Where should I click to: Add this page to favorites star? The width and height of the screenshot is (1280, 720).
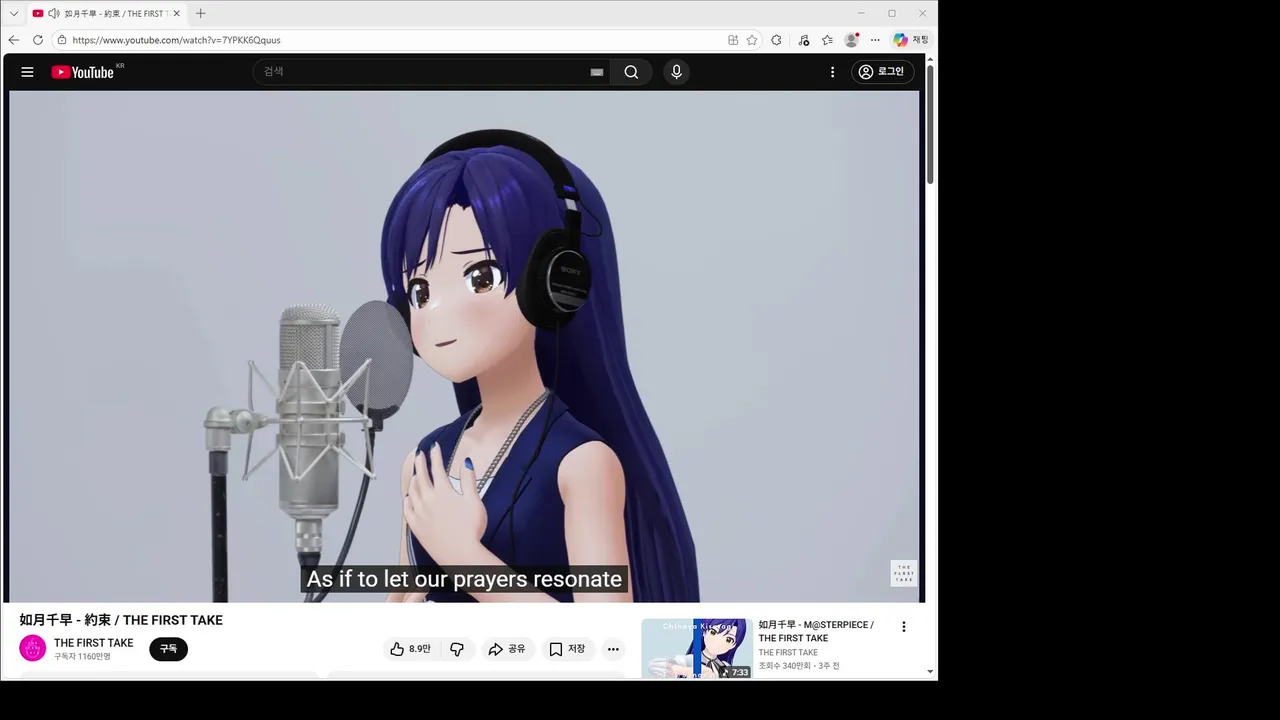752,40
